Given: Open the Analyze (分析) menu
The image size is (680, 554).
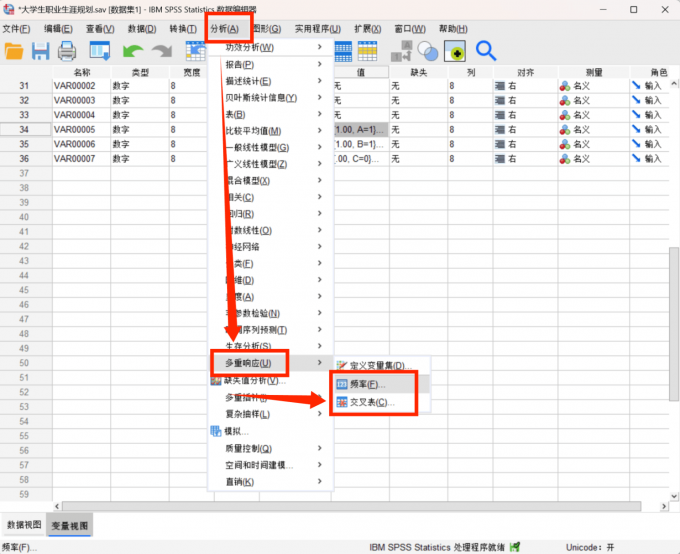Looking at the screenshot, I should point(225,29).
